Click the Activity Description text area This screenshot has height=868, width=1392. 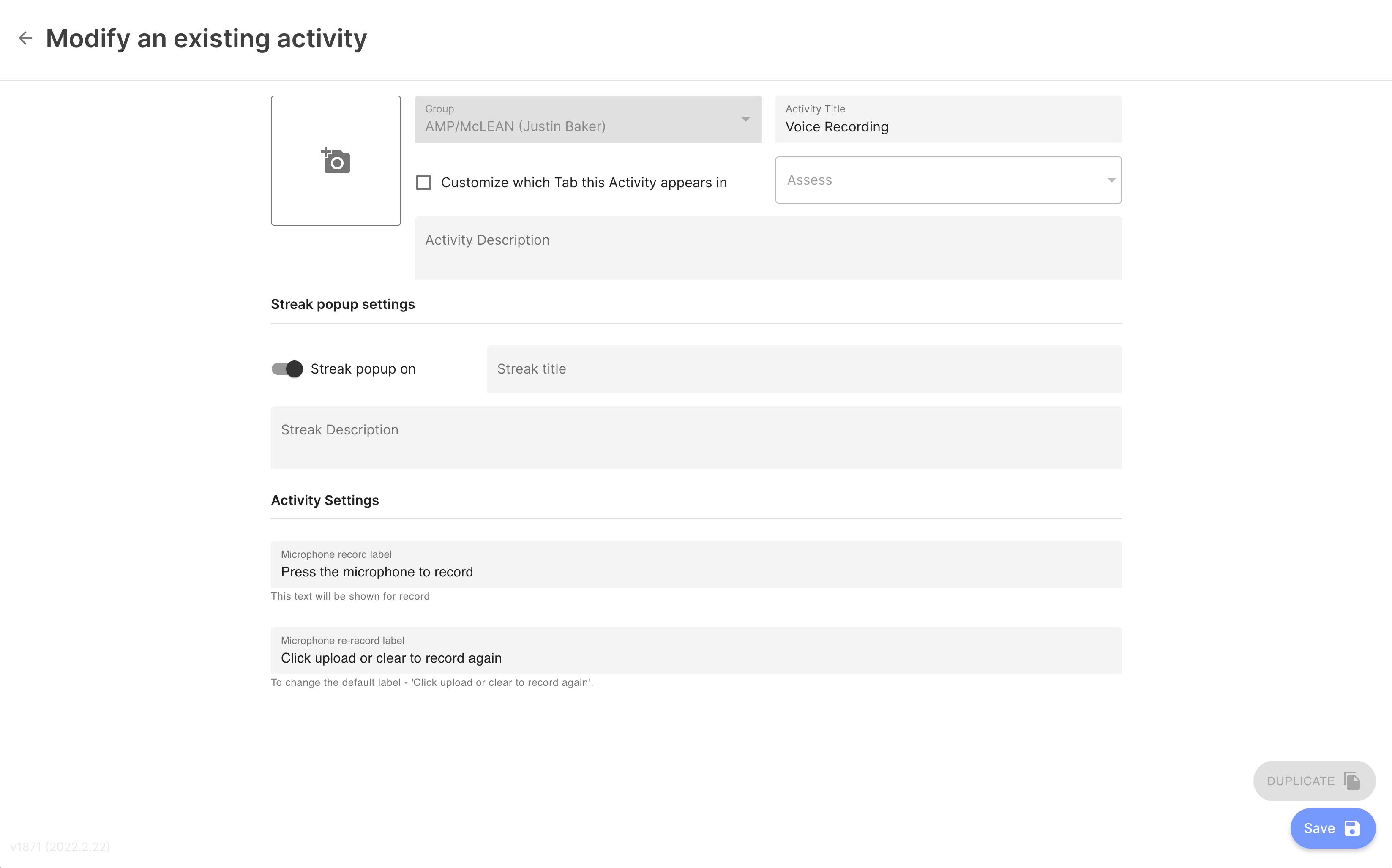[x=768, y=248]
